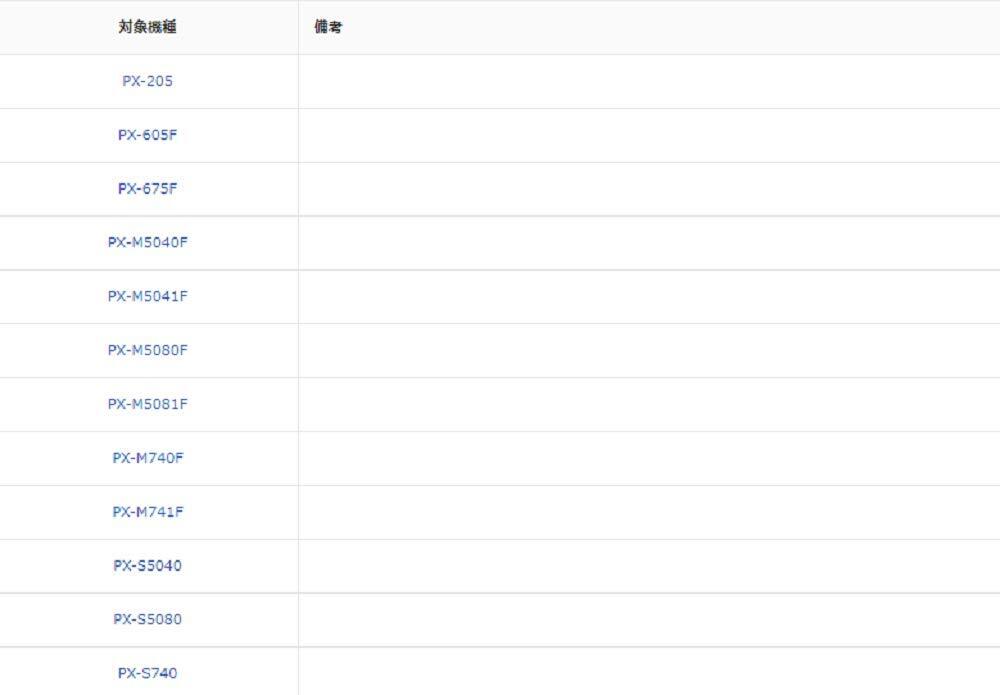Click the empty 備考 cell for PX-S5080
Image resolution: width=1000 pixels, height=695 pixels.
(648, 619)
